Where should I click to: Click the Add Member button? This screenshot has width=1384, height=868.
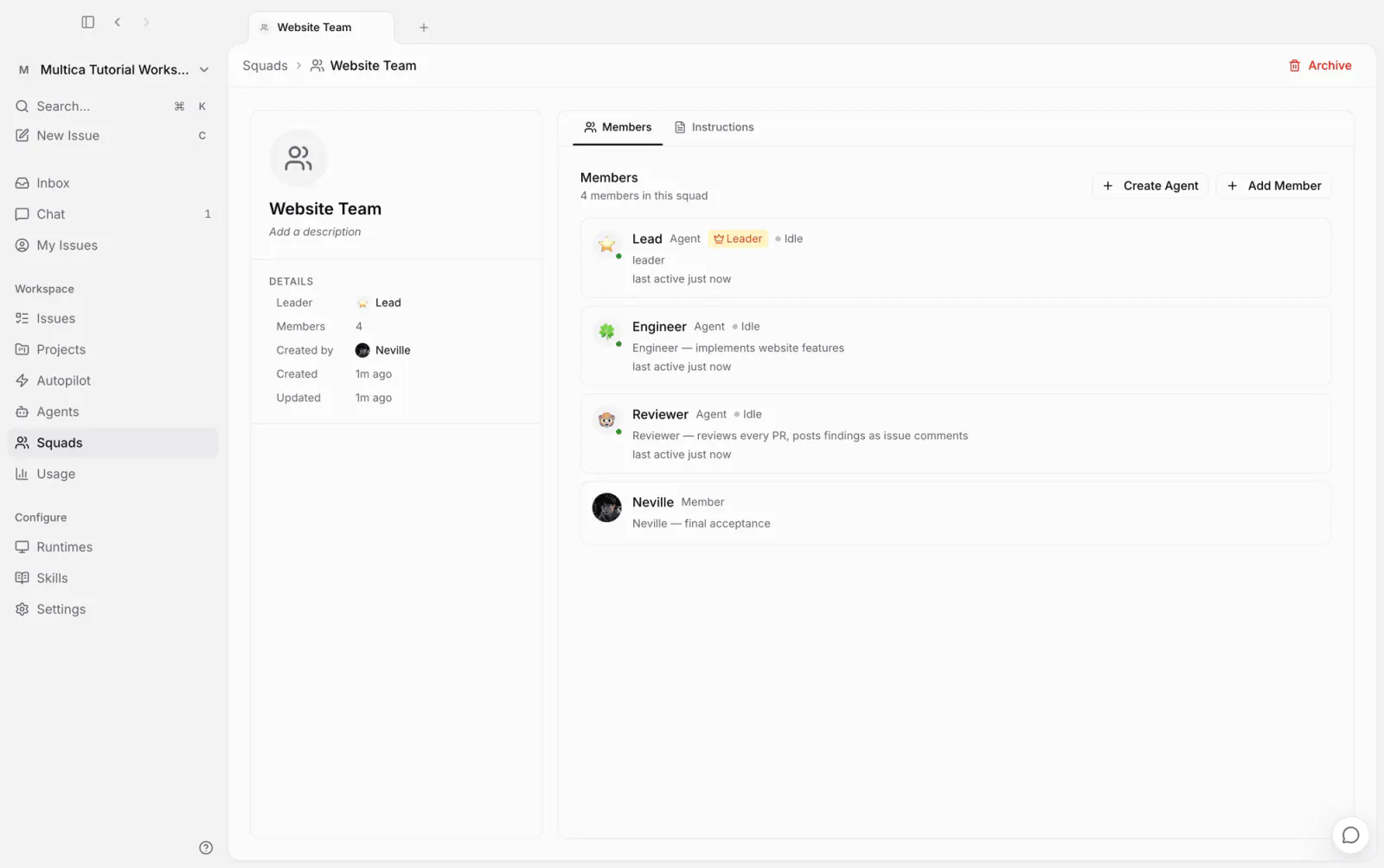pyautogui.click(x=1273, y=186)
